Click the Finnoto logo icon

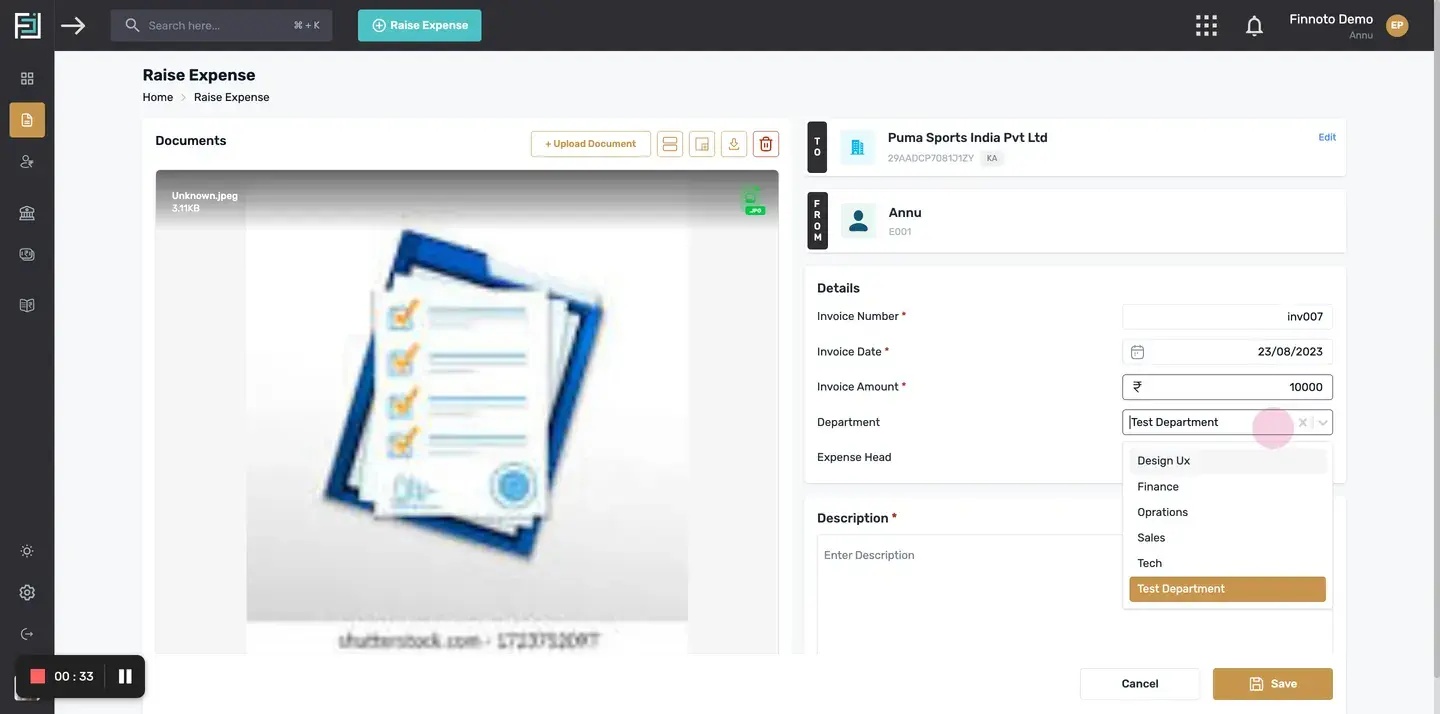[x=27, y=25]
